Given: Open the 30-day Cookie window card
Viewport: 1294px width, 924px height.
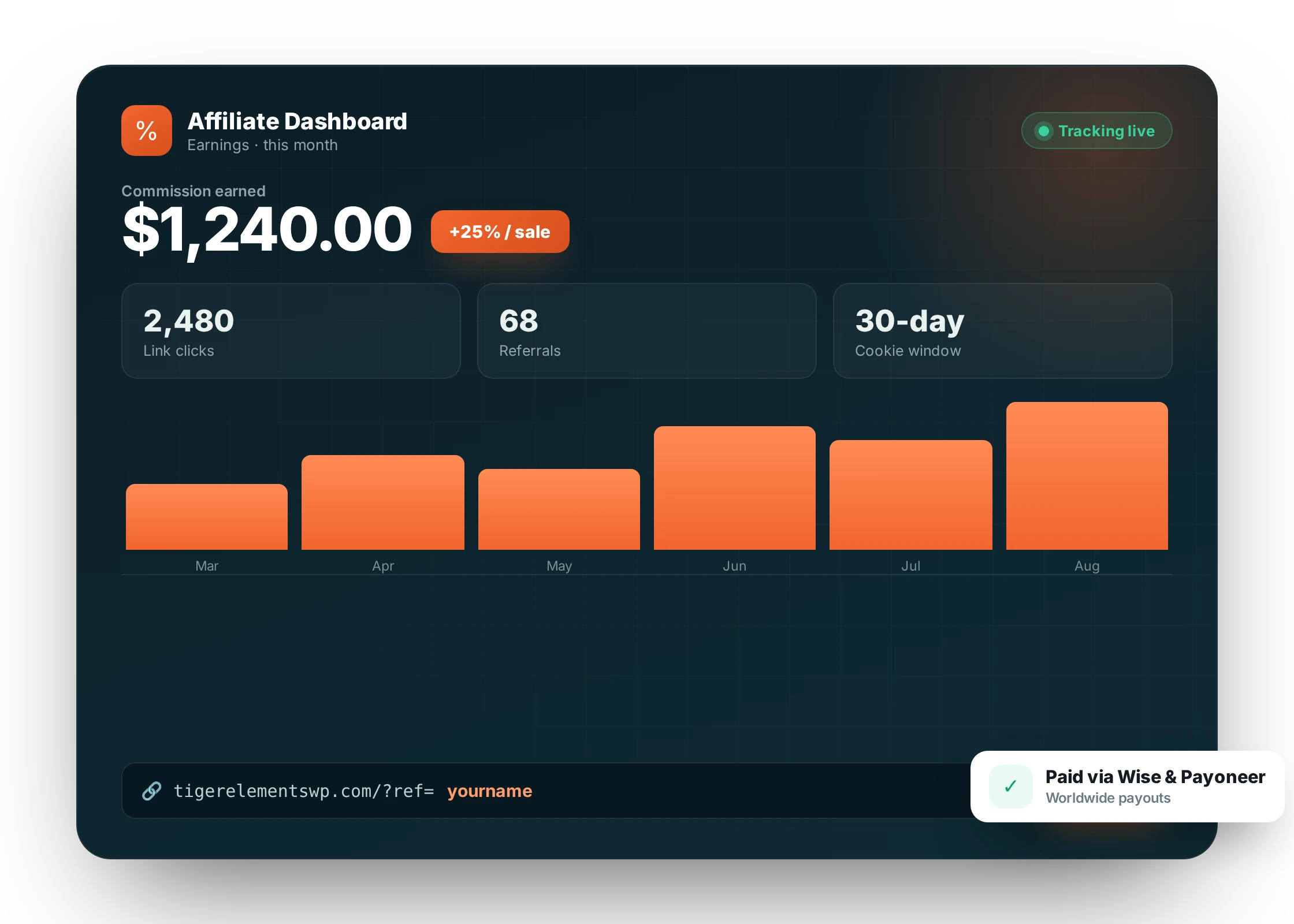Looking at the screenshot, I should coord(1002,331).
